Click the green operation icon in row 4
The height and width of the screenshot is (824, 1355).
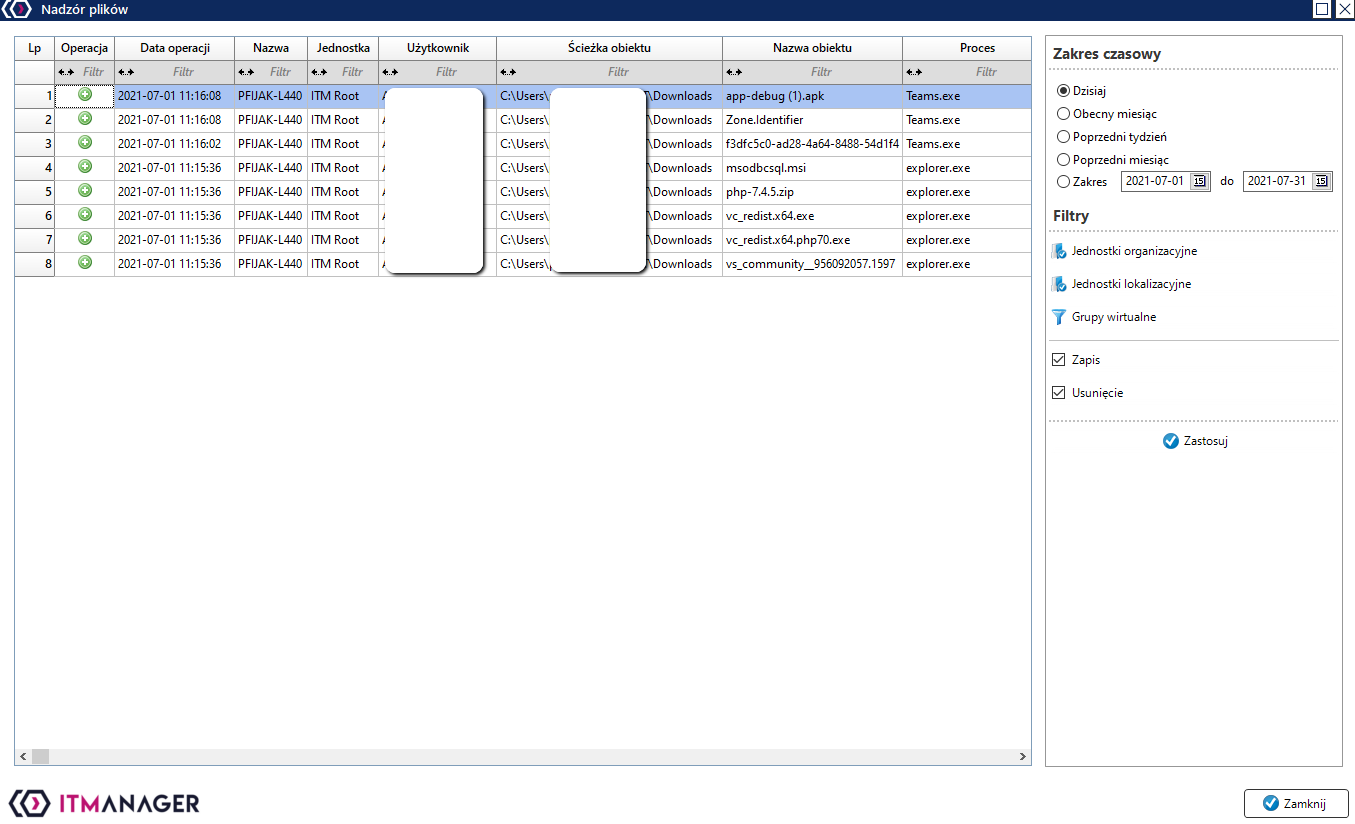[85, 166]
